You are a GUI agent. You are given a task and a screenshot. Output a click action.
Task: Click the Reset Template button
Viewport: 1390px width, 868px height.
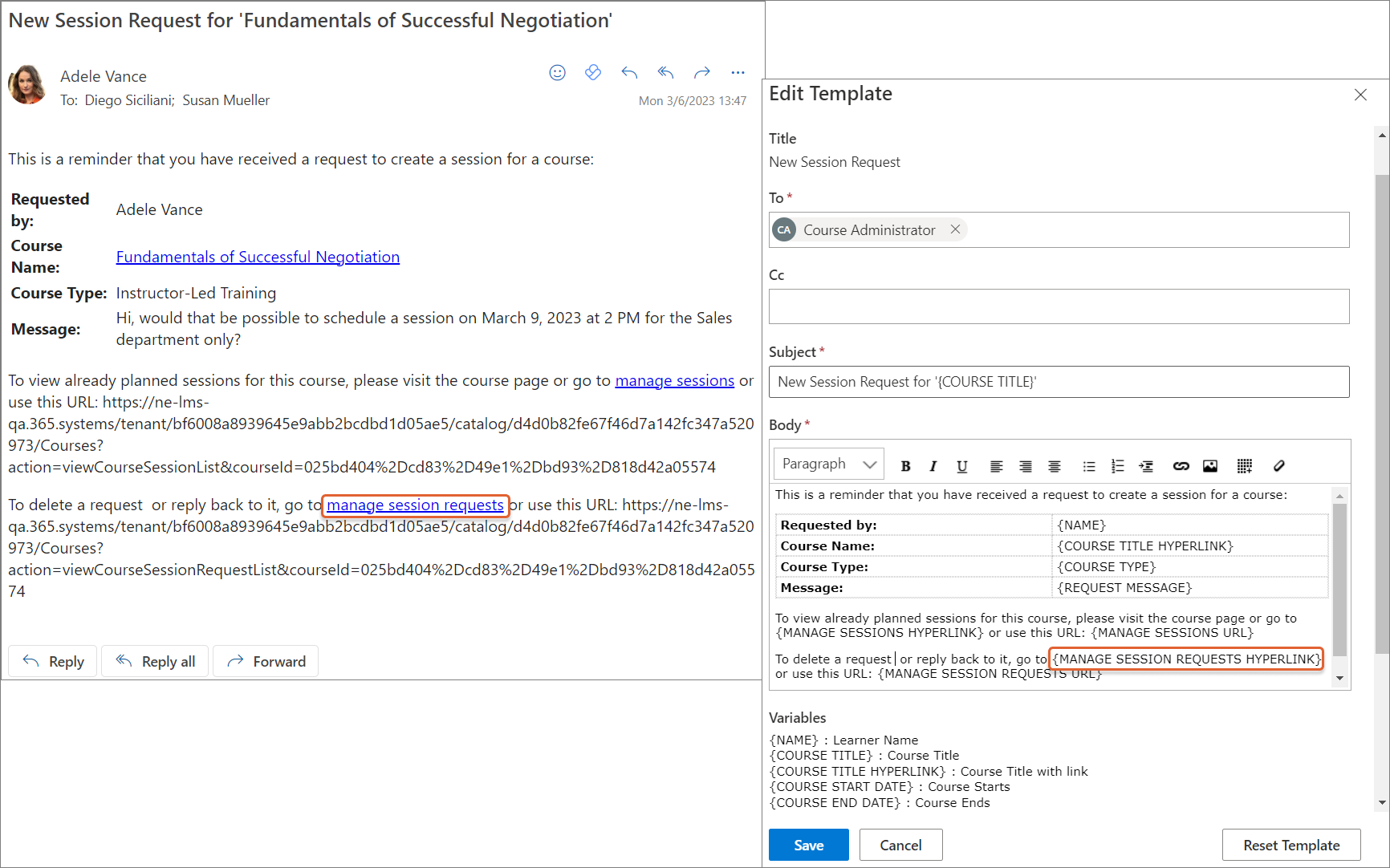pos(1290,845)
